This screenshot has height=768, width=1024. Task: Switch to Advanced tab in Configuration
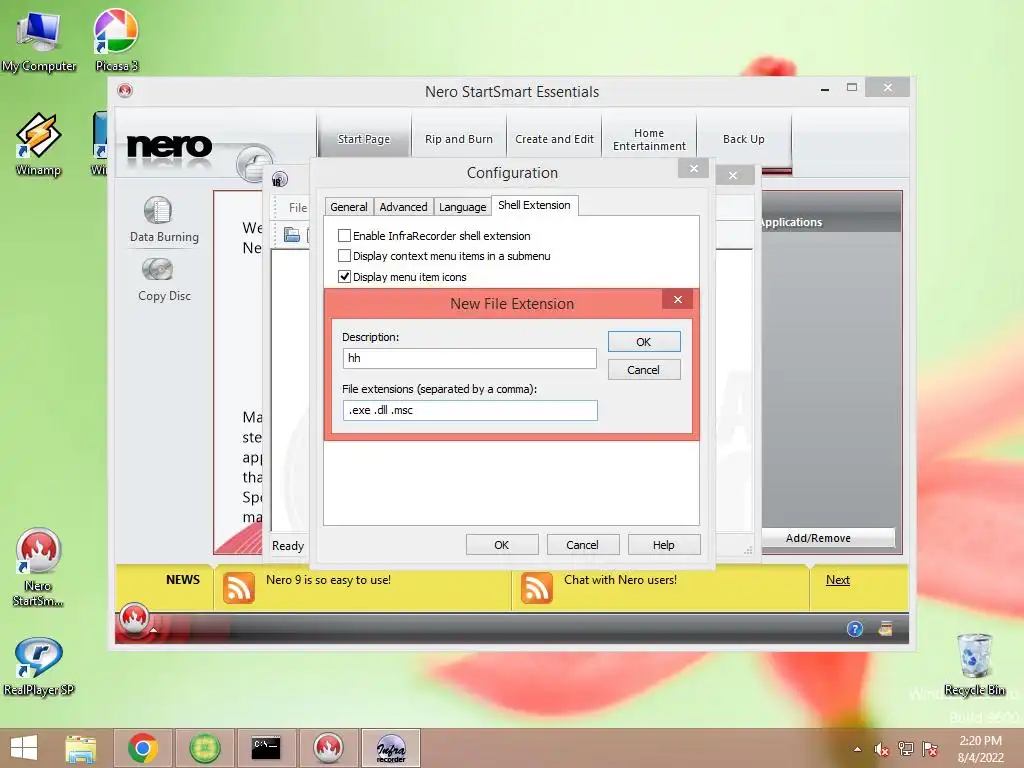pos(403,207)
